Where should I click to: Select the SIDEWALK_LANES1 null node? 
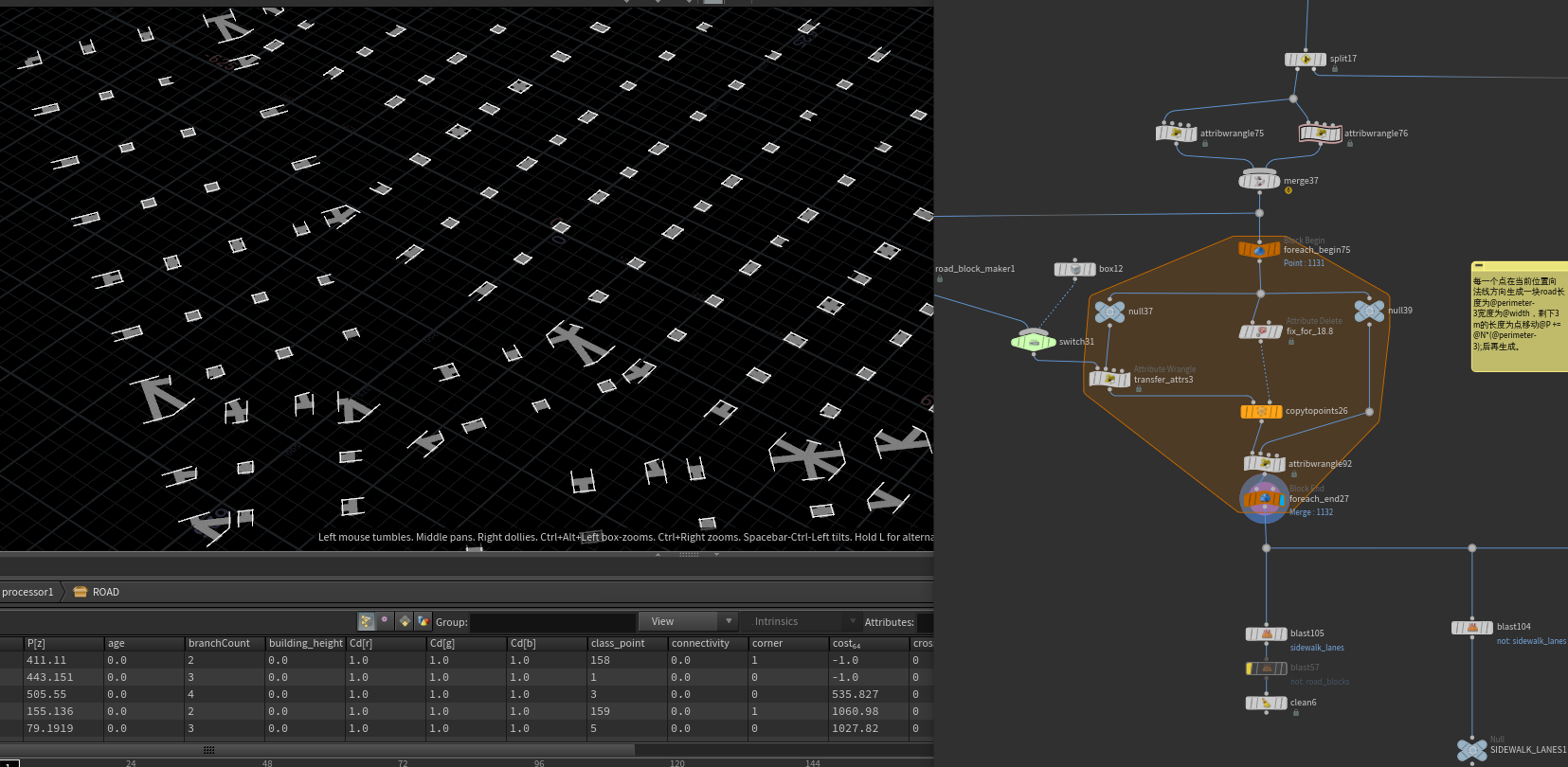coord(1471,750)
